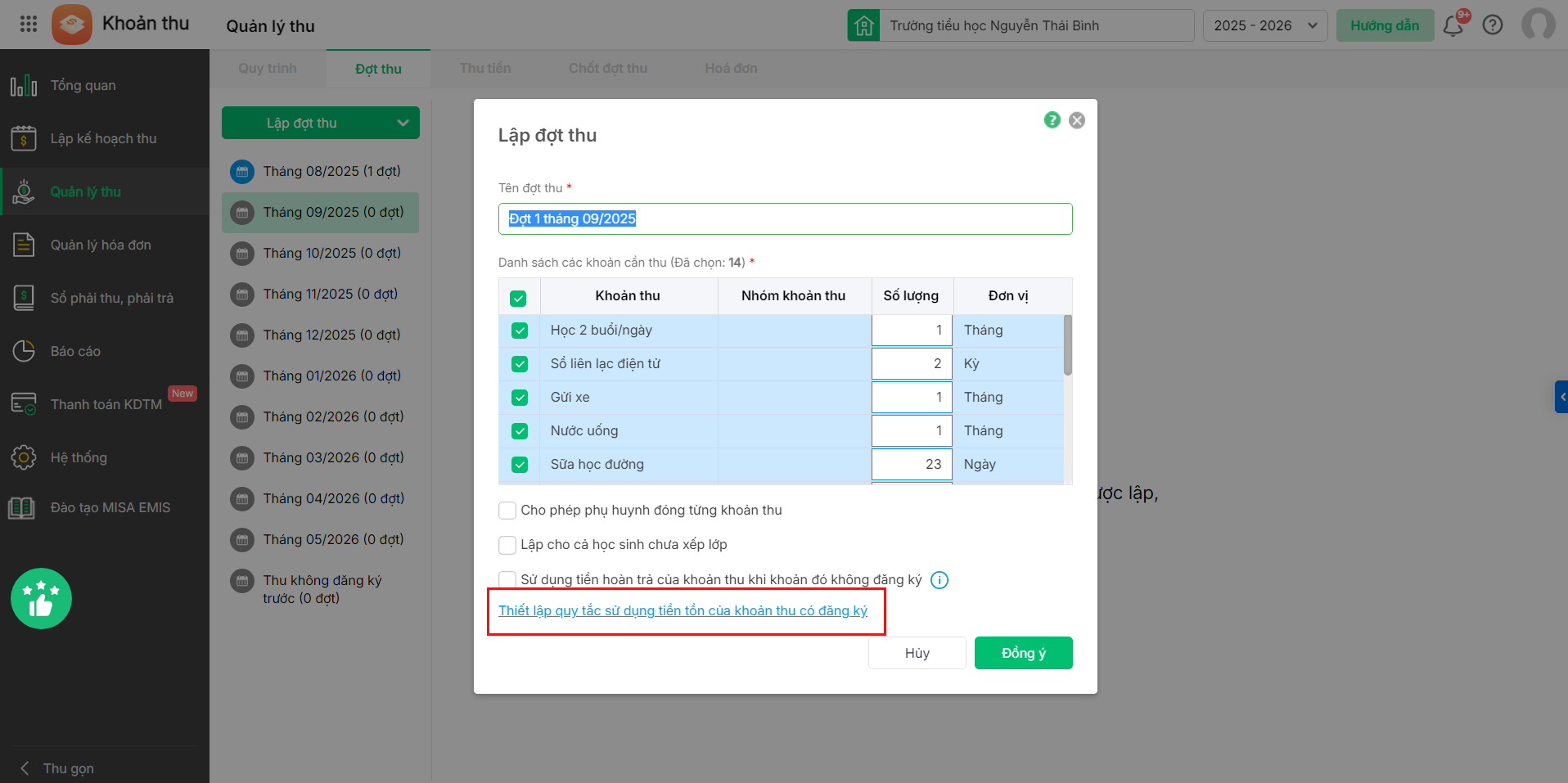This screenshot has height=783, width=1568.
Task: Click calendar icon for Tháng 12/2025
Action: pyautogui.click(x=242, y=335)
